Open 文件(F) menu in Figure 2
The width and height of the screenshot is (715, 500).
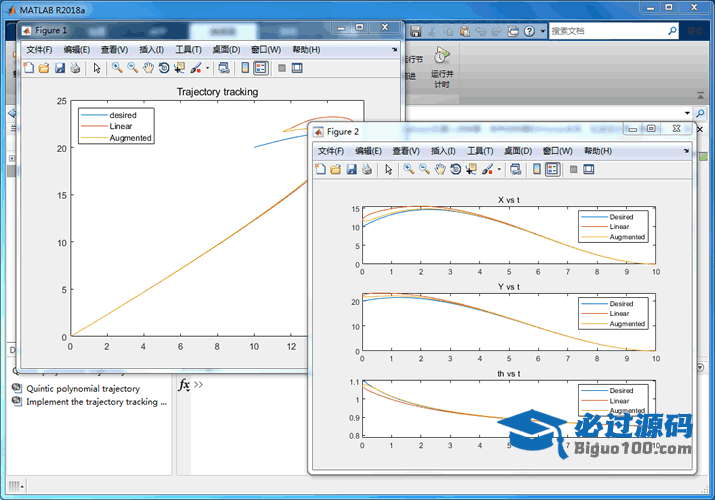pyautogui.click(x=331, y=151)
